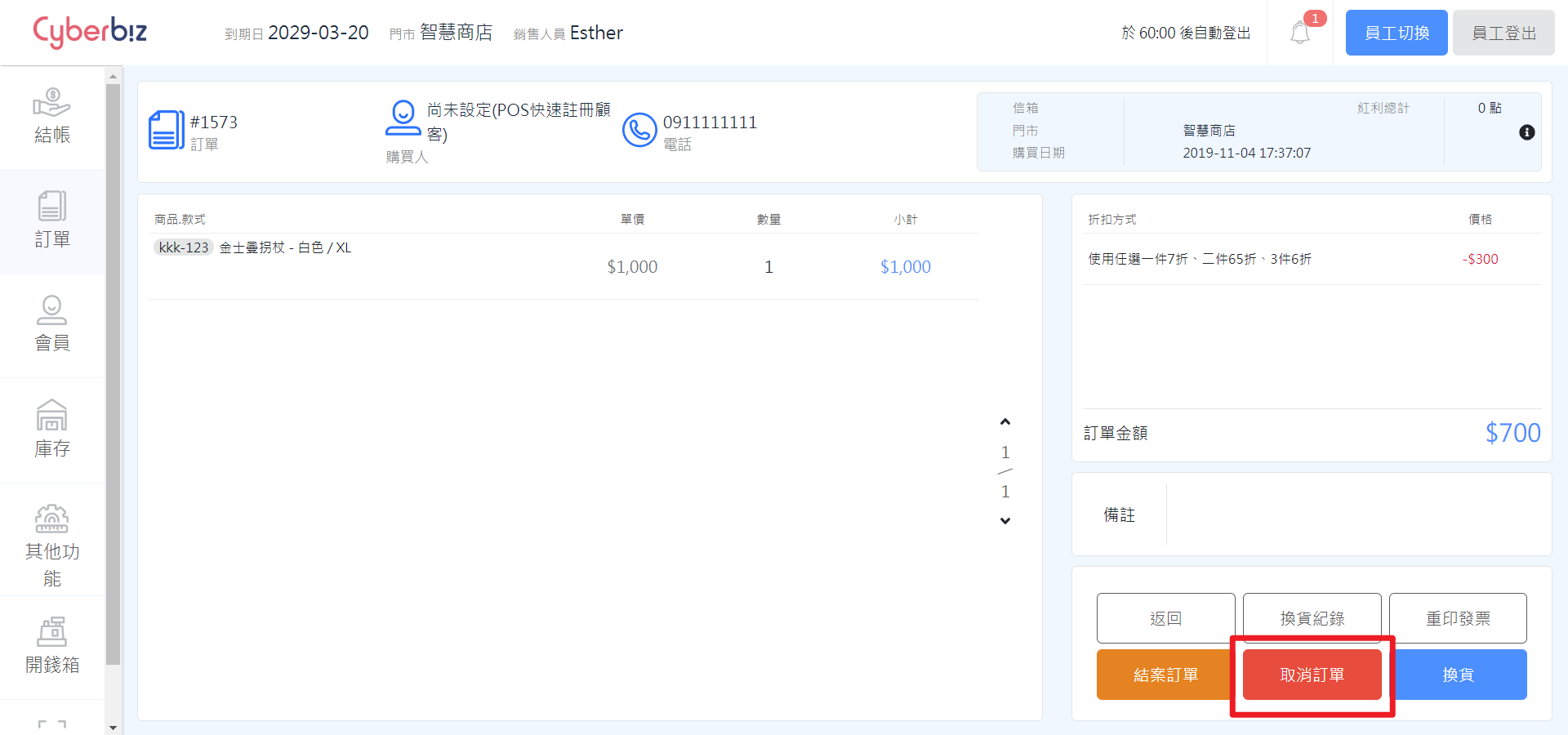Click the phone icon next to 0911111111
Screen dimensions: 1568x735
639,130
